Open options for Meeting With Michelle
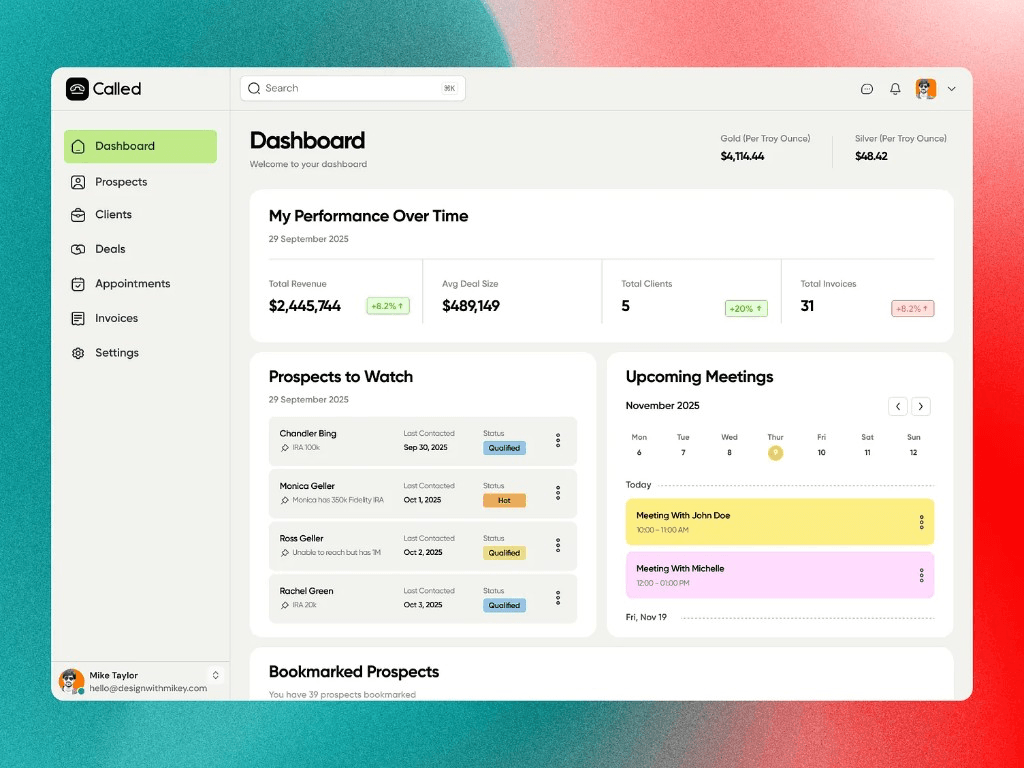 tap(921, 575)
